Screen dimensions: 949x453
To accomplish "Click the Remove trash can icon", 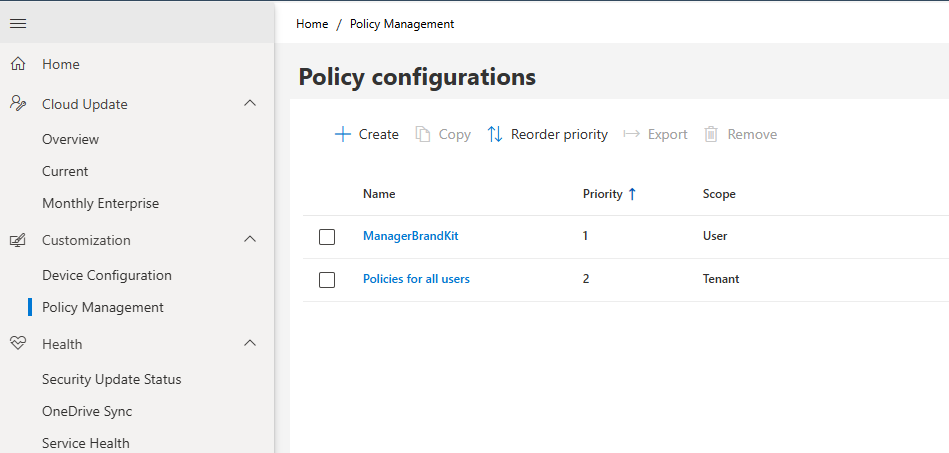I will 711,134.
